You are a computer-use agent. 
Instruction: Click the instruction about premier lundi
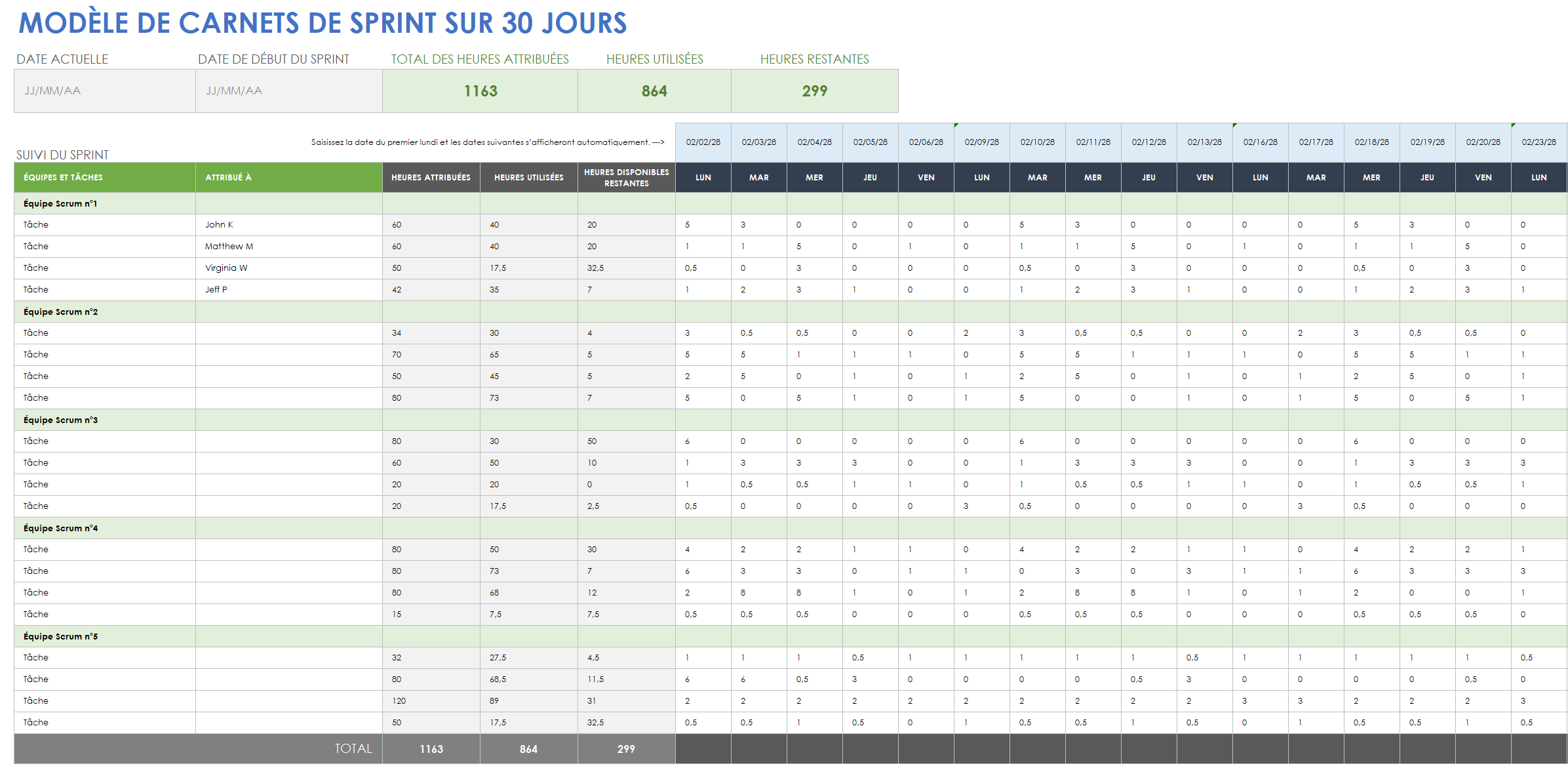point(488,142)
